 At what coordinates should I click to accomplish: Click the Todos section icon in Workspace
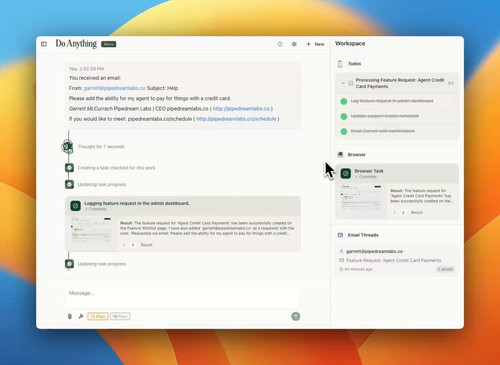[340, 64]
